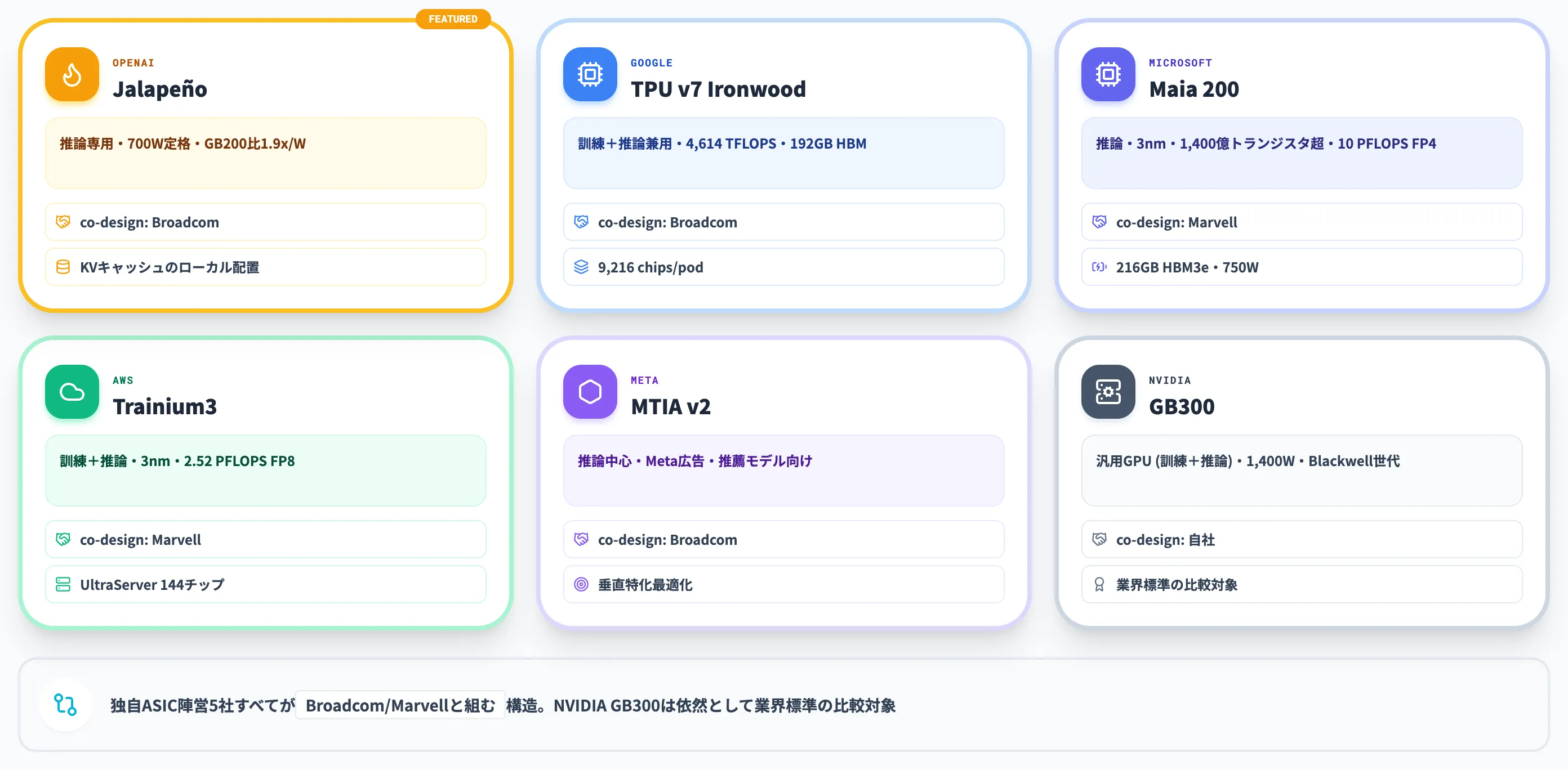Image resolution: width=1568 pixels, height=770 pixels.
Task: Click the branch icon in the bottom summary bar
Action: coord(65,705)
